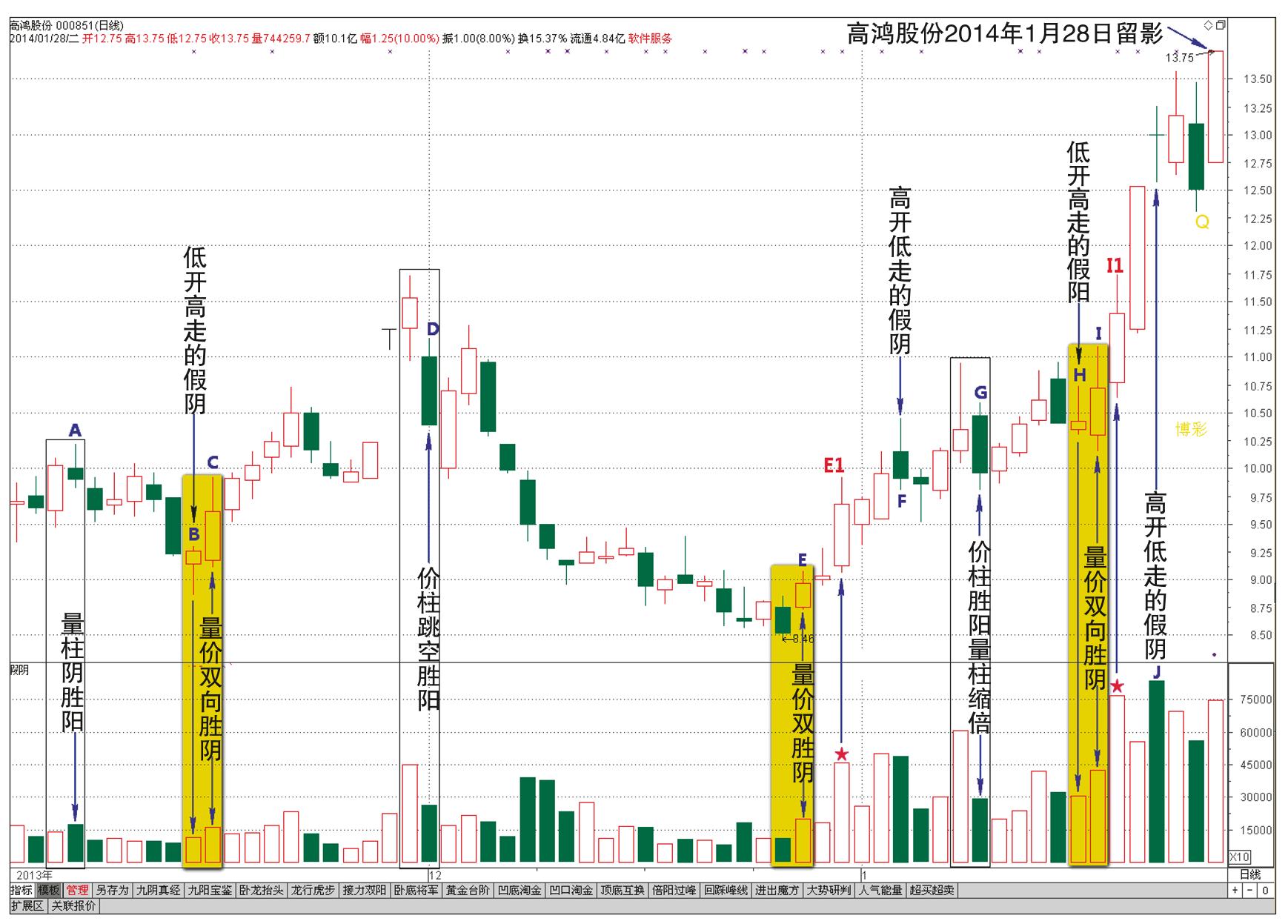1288x924 pixels.
Task: Click the 另存为 save-as button
Action: (112, 890)
